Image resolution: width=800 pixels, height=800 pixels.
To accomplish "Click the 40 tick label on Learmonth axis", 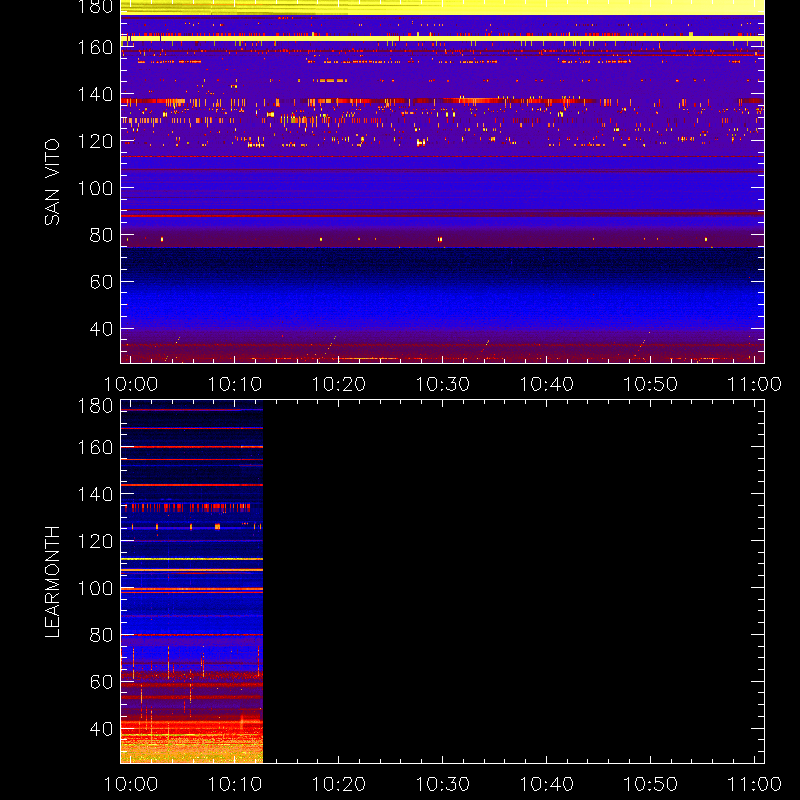I will 101,729.
